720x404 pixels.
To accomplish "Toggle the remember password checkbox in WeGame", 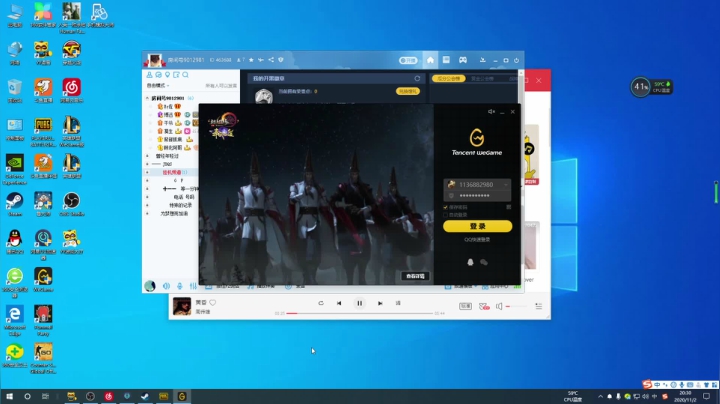I will click(445, 208).
